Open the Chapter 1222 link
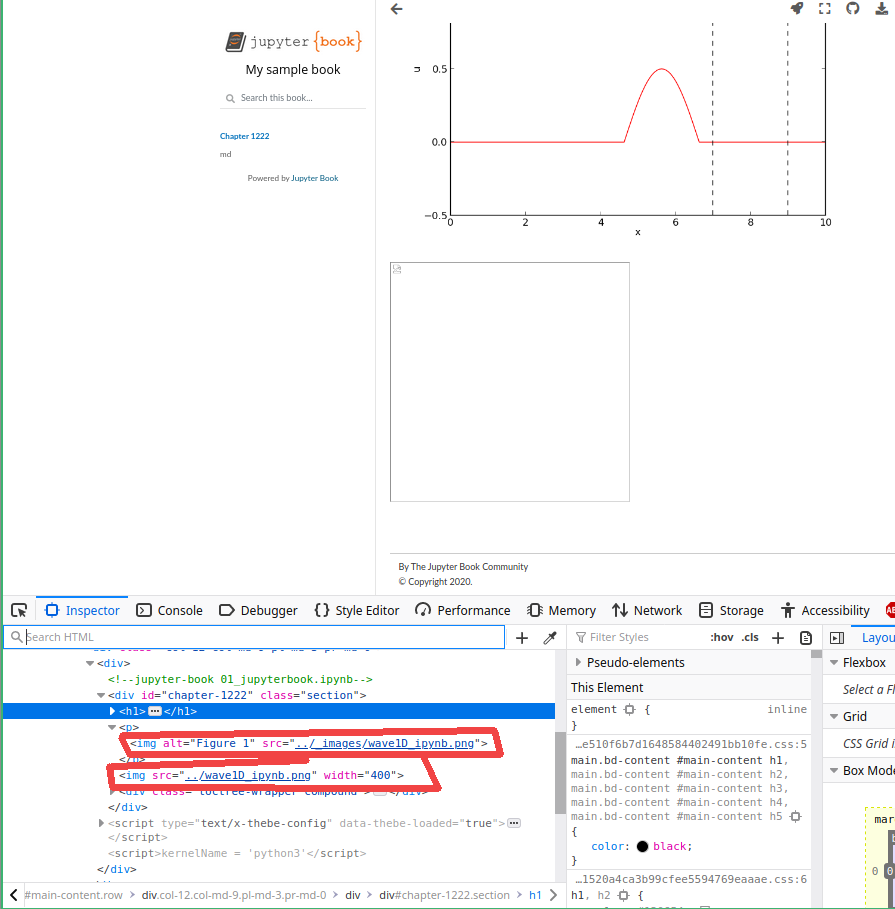Image resolution: width=895 pixels, height=909 pixels. click(x=244, y=135)
